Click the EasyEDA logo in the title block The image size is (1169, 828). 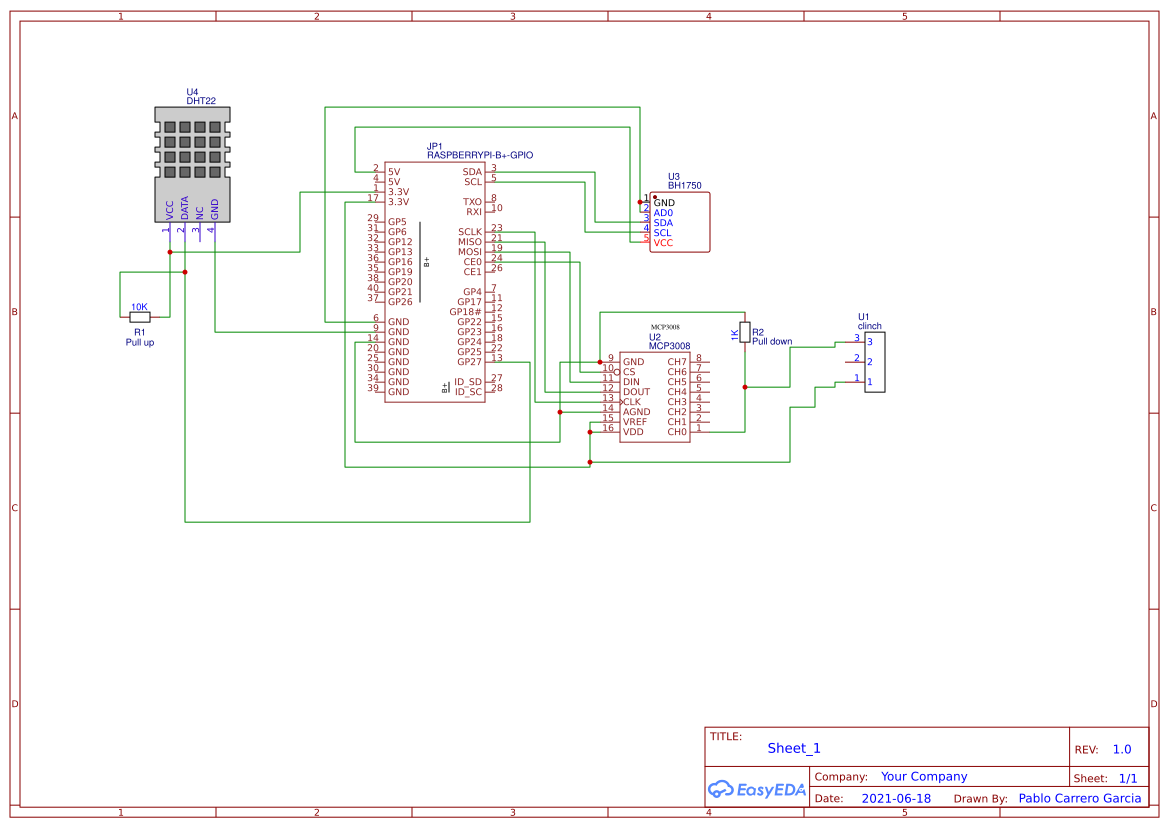point(756,789)
